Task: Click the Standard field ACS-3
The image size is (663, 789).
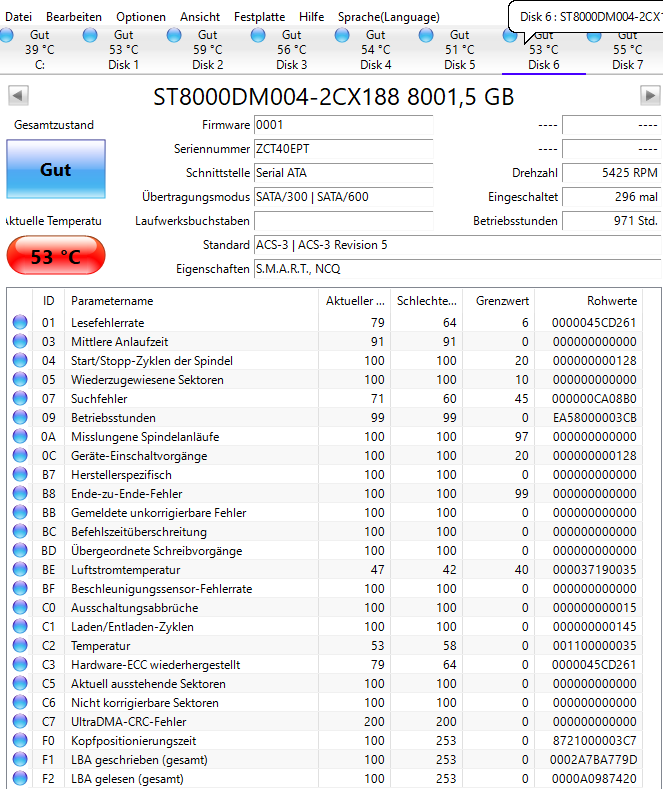Action: coord(457,245)
